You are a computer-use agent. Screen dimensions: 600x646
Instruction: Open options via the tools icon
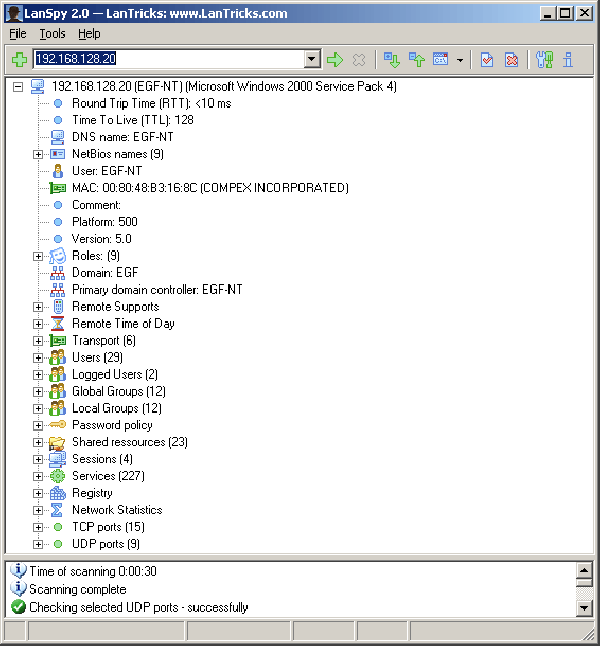(x=544, y=60)
